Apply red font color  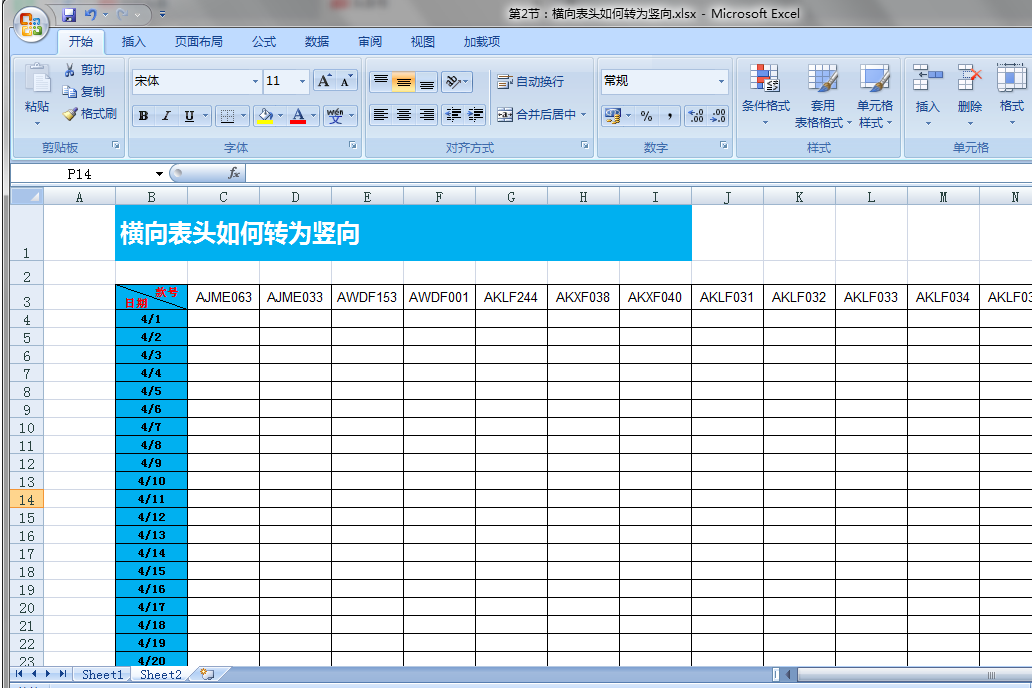coord(297,116)
